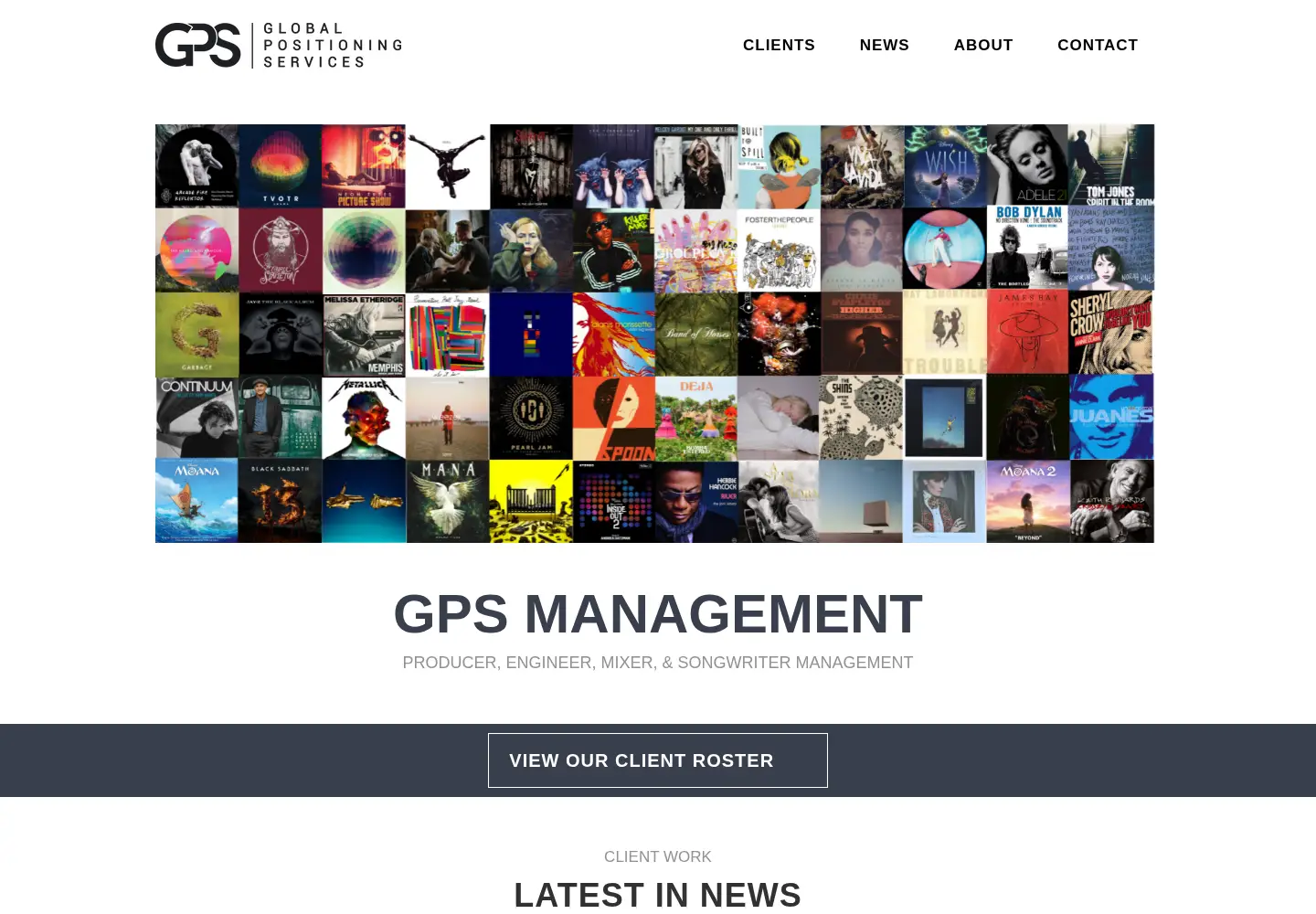Click the Higher album cover

862,334
